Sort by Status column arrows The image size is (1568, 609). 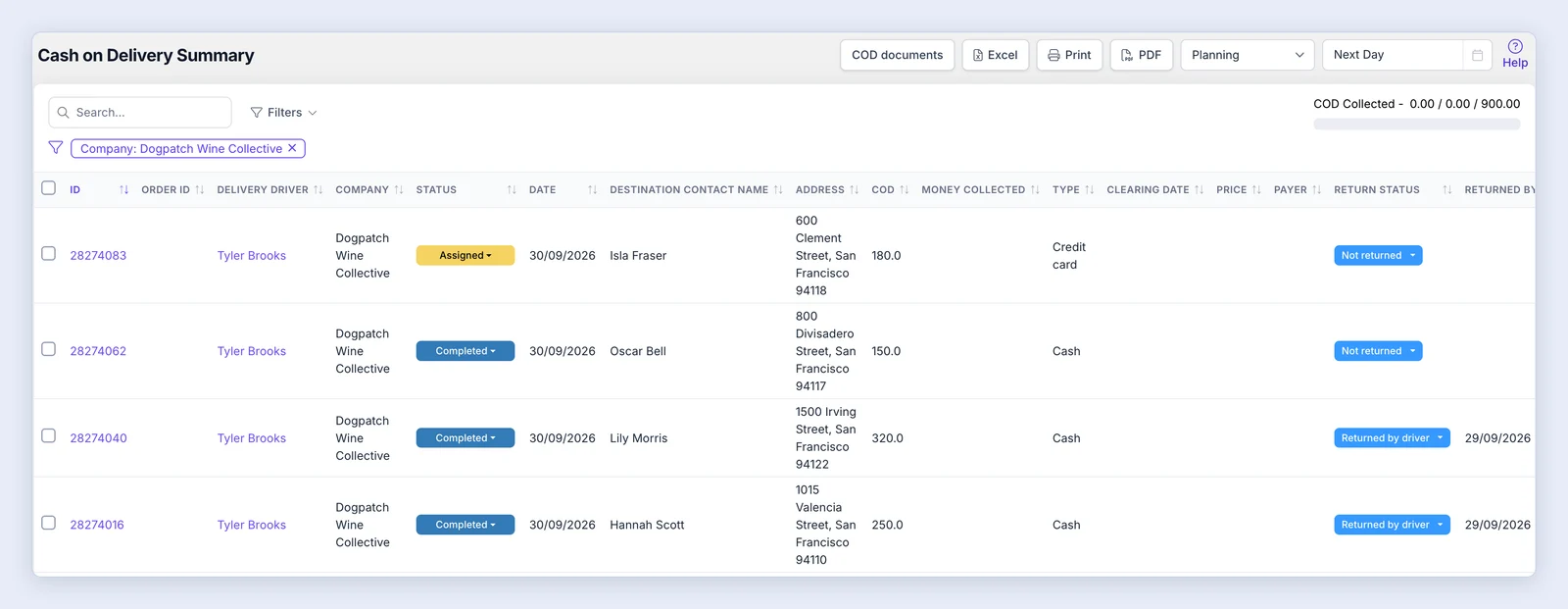coord(512,190)
